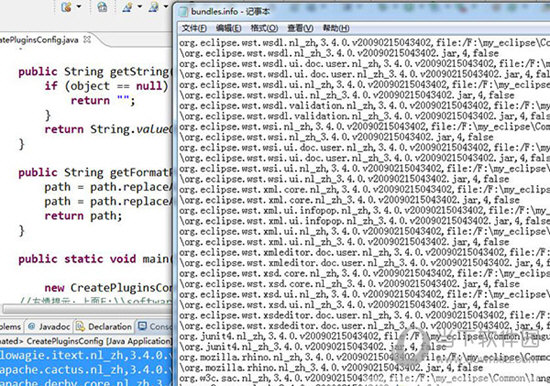
Task: Click Notepad line 'org.eclipse.wst.wsdl.validation.nl_zh,3.4.0...'
Action: click(x=364, y=106)
